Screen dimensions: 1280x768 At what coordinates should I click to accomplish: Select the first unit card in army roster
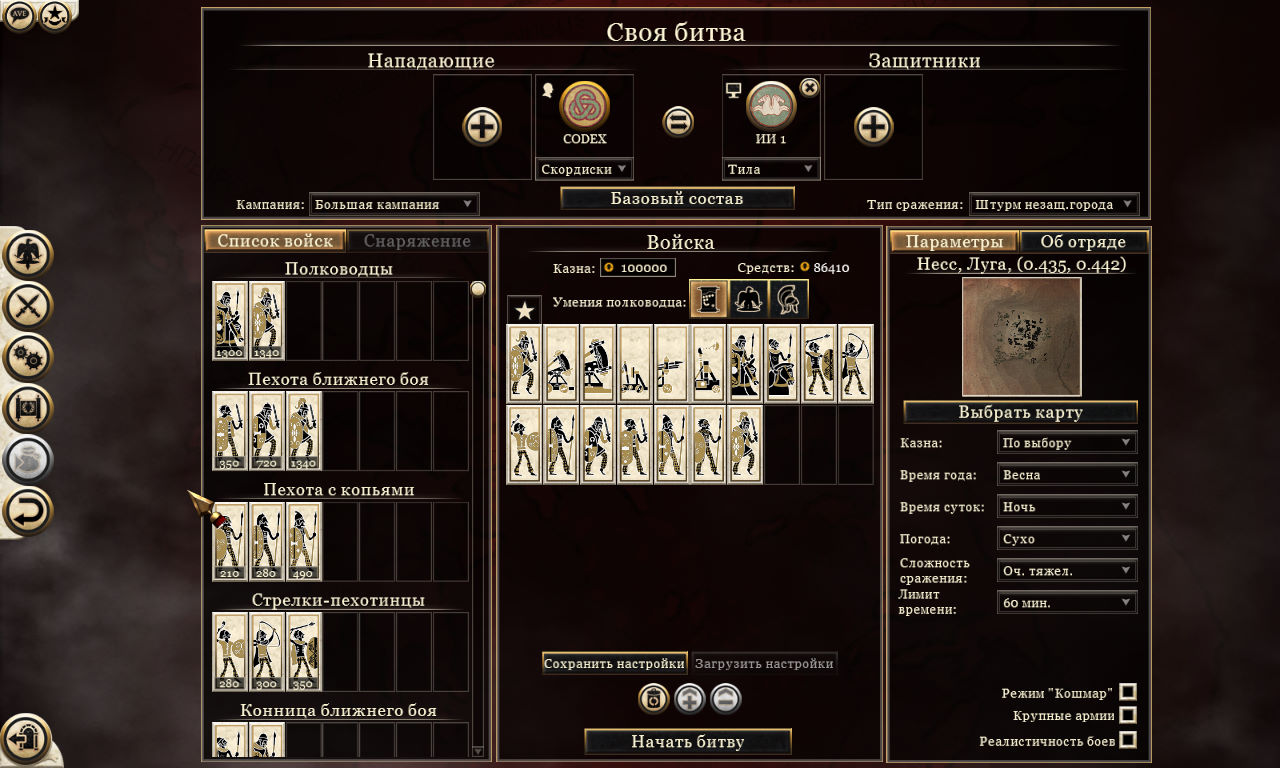(525, 364)
